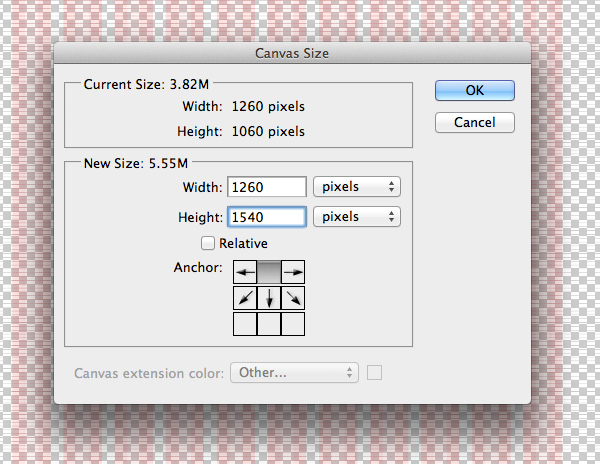Viewport: 600px width, 464px height.
Task: Click the top-left anchor arrow cell
Action: pyautogui.click(x=245, y=272)
